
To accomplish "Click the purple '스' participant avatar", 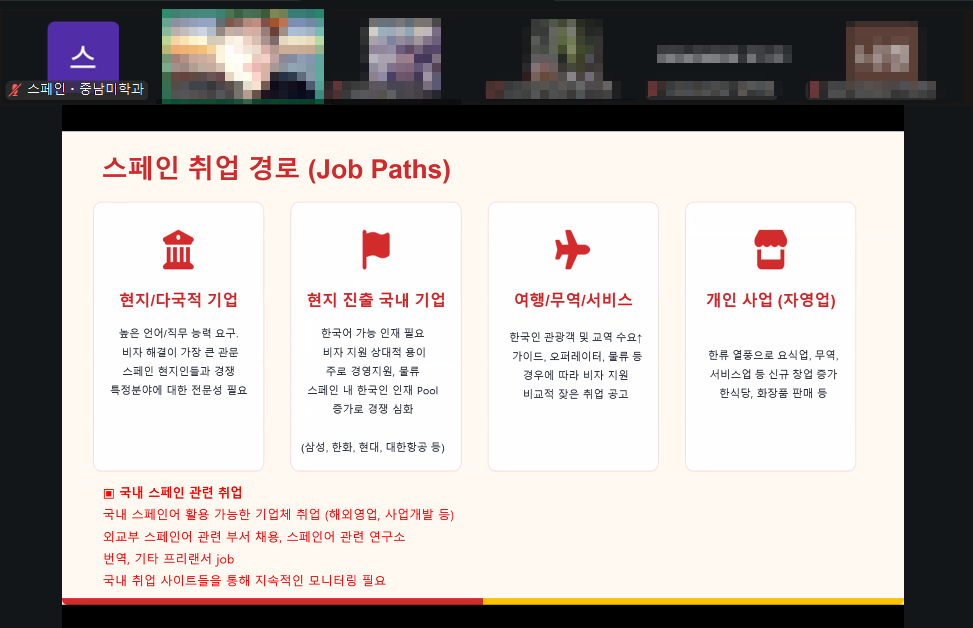I will click(x=83, y=52).
